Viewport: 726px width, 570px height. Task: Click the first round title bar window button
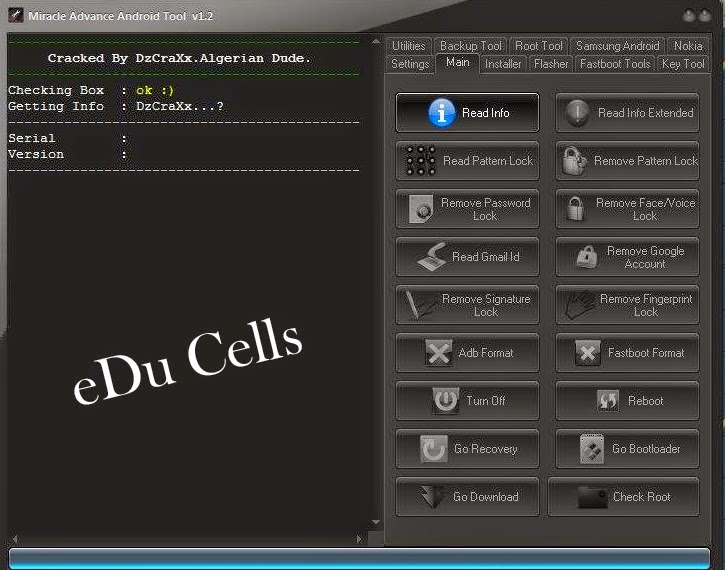689,16
